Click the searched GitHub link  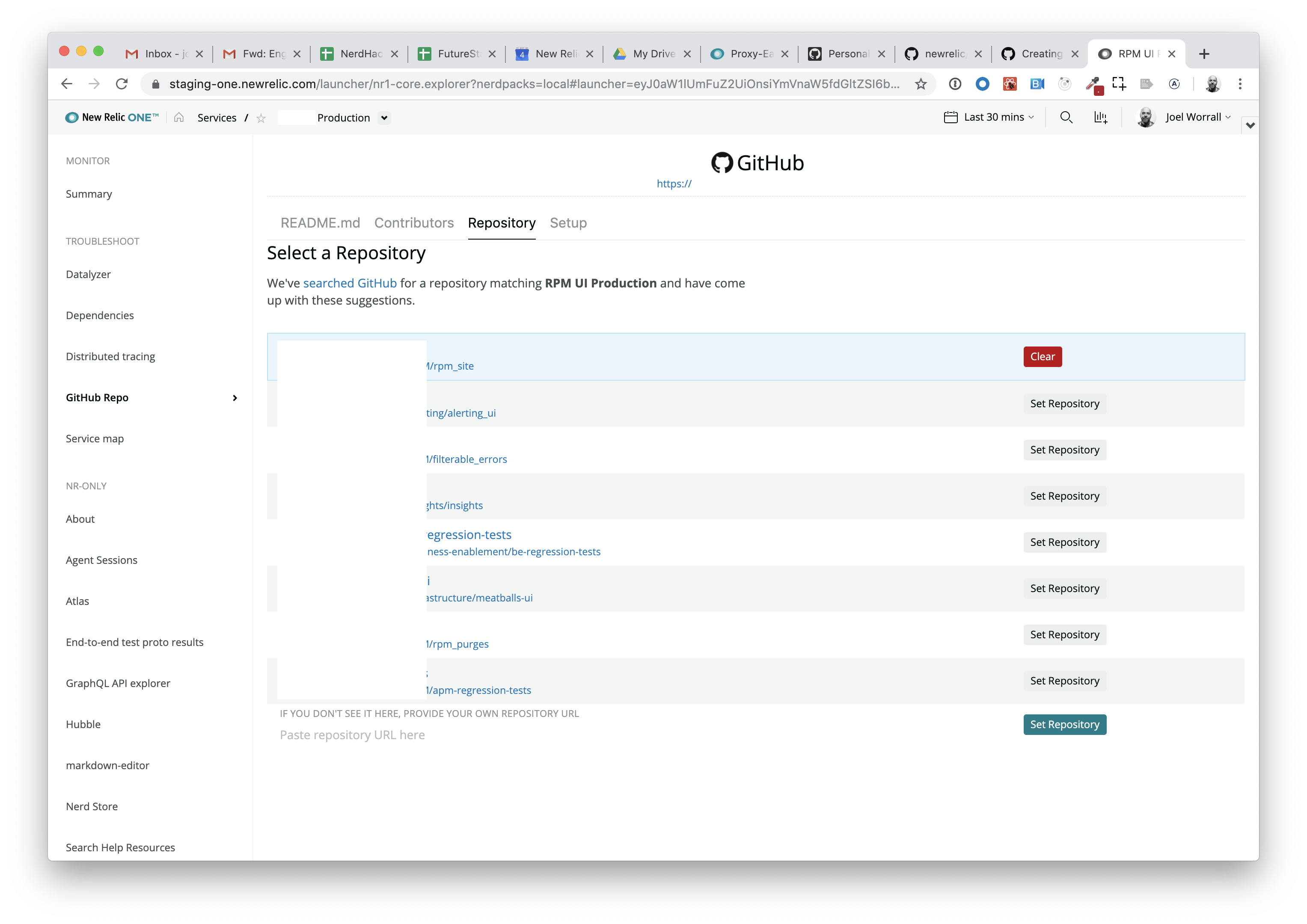tap(350, 283)
